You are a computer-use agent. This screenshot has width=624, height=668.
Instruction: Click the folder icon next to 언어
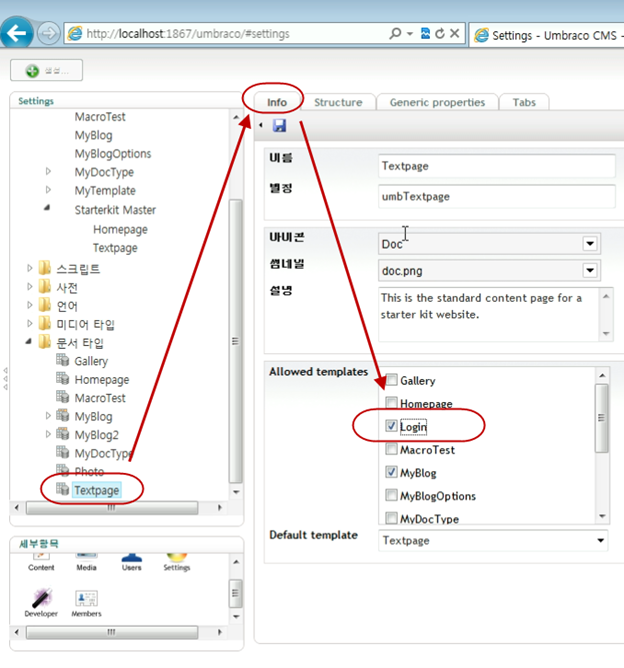[45, 305]
